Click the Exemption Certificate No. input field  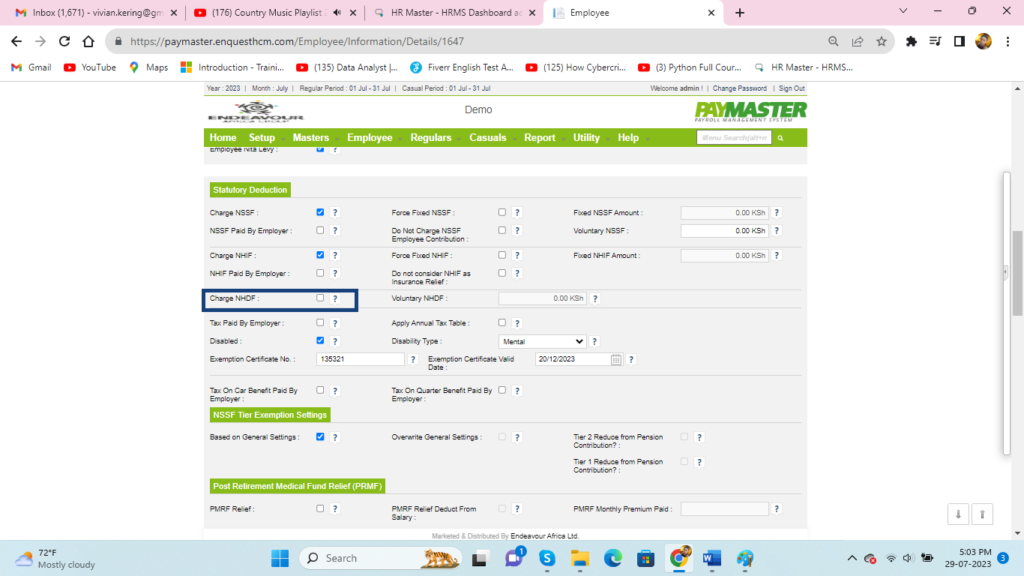(x=360, y=359)
